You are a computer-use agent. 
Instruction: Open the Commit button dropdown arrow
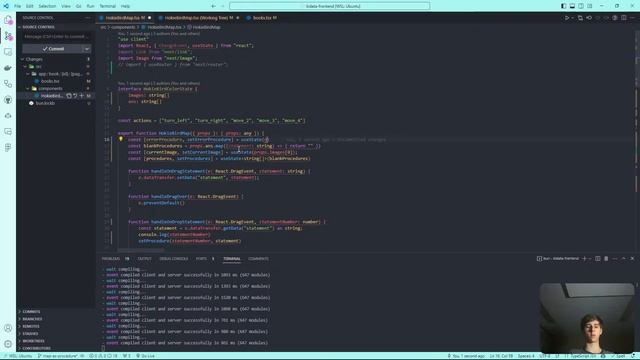[x=87, y=49]
